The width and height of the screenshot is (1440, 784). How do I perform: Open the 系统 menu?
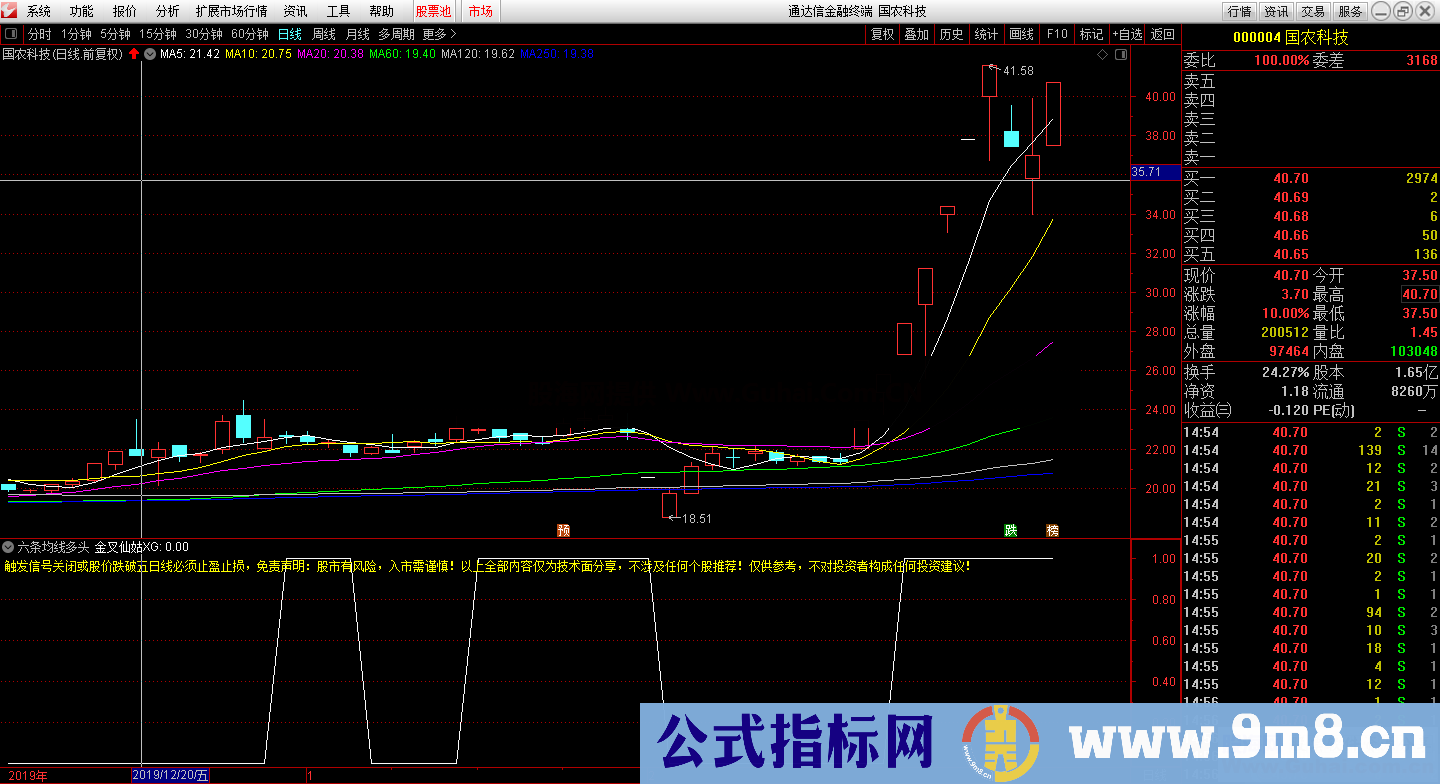coord(37,11)
